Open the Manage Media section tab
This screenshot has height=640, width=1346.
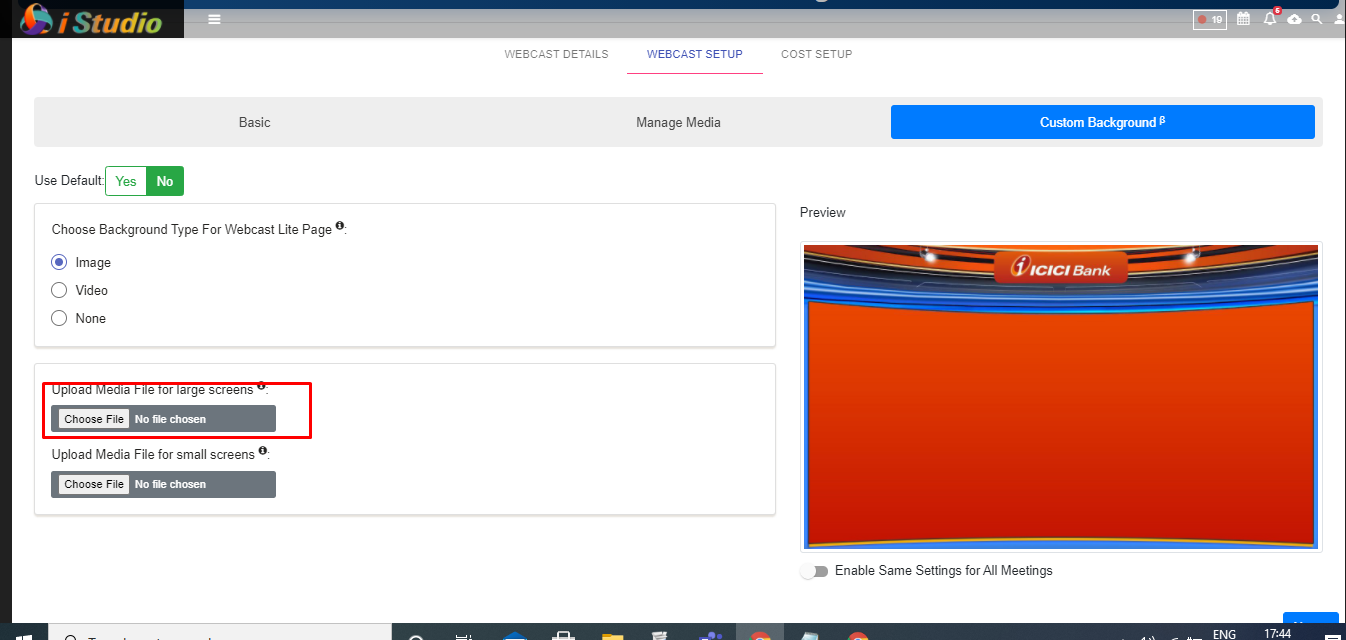(x=678, y=122)
